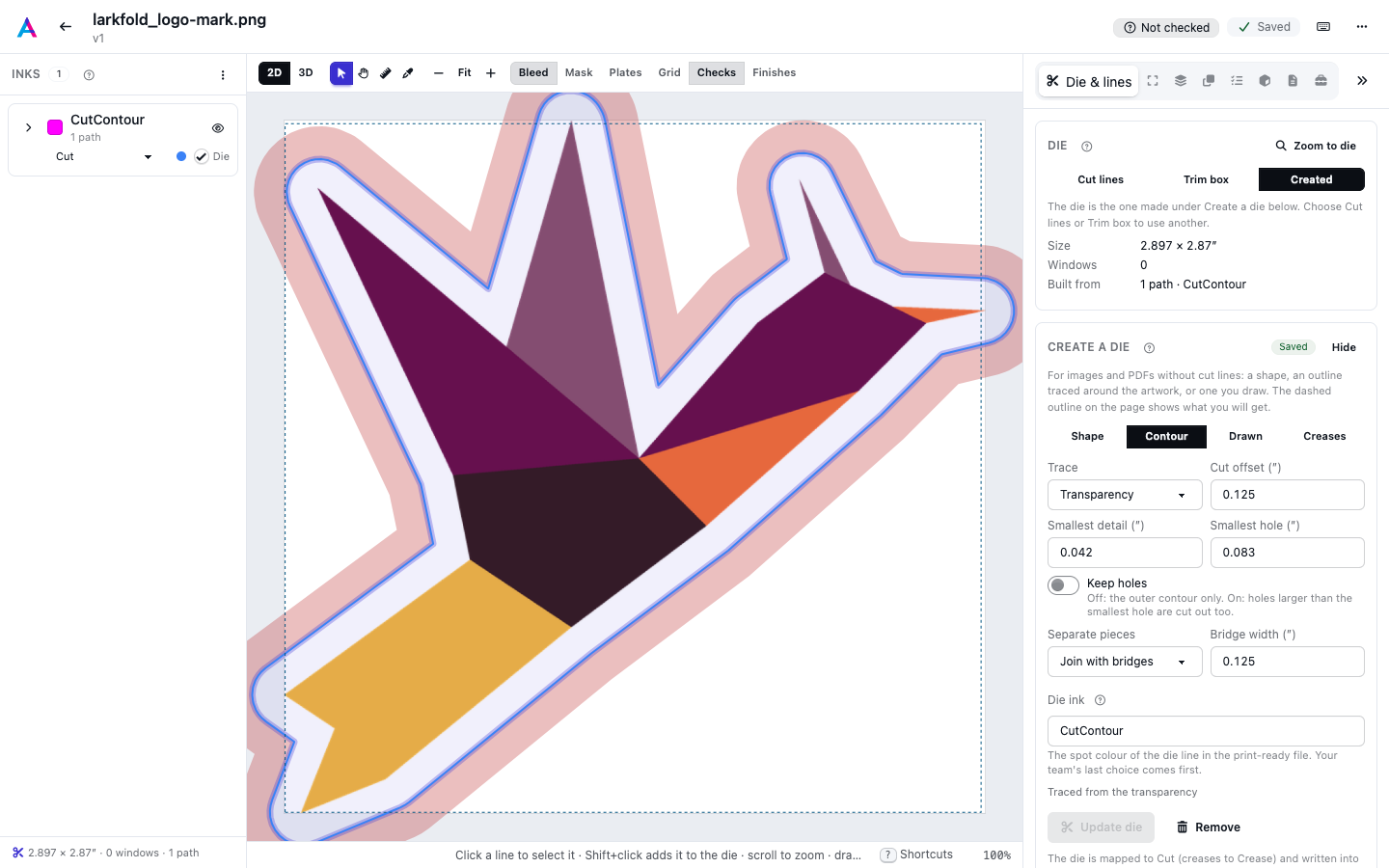Open the stacked layers panel tab

click(1181, 81)
